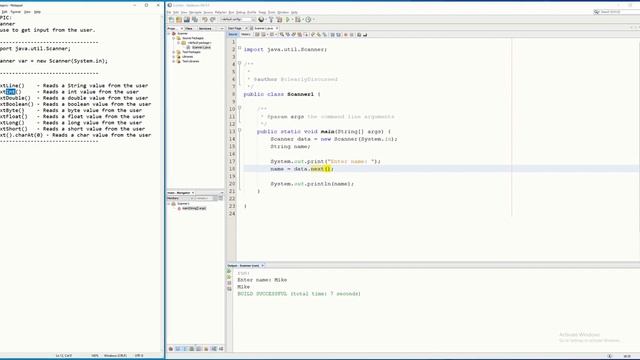Click the leftmost Navigator bottom filter icon
The image size is (640, 360).
coord(171,349)
